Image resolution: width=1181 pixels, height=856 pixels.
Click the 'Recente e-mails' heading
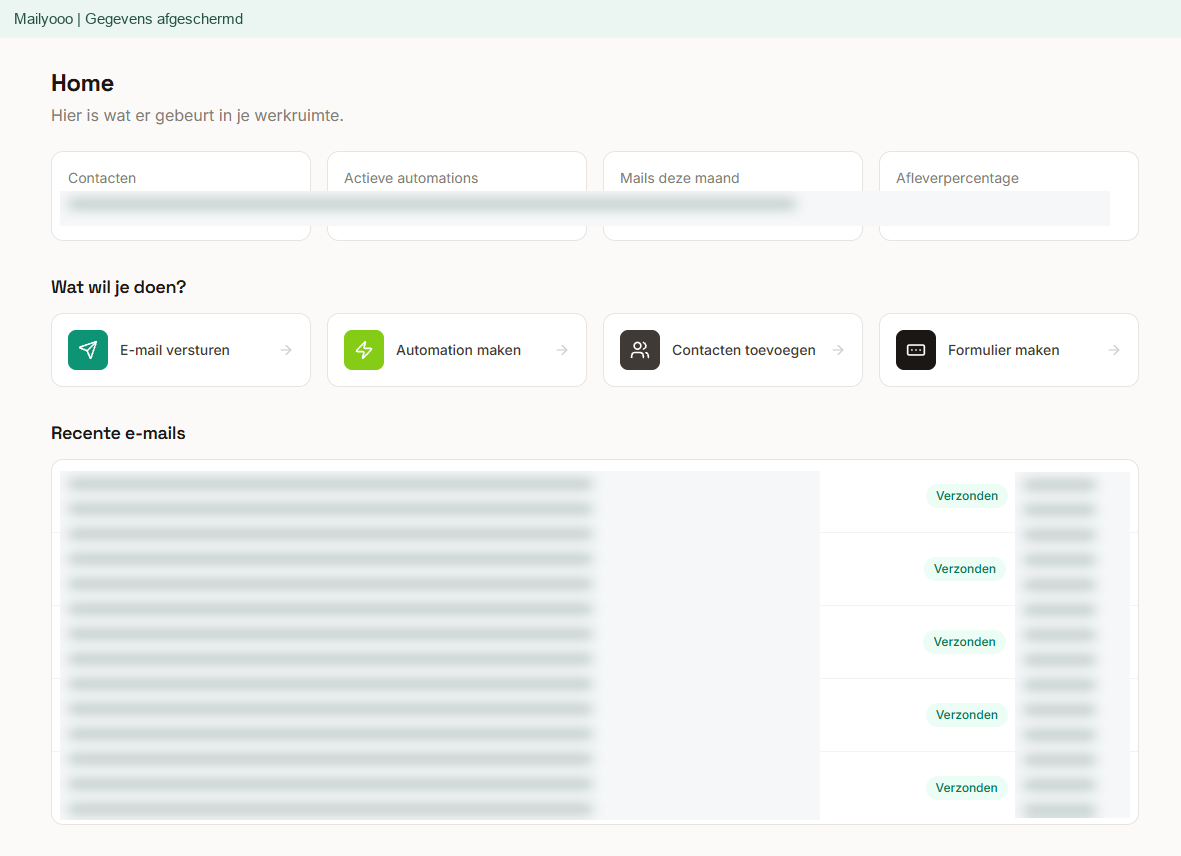(x=118, y=433)
